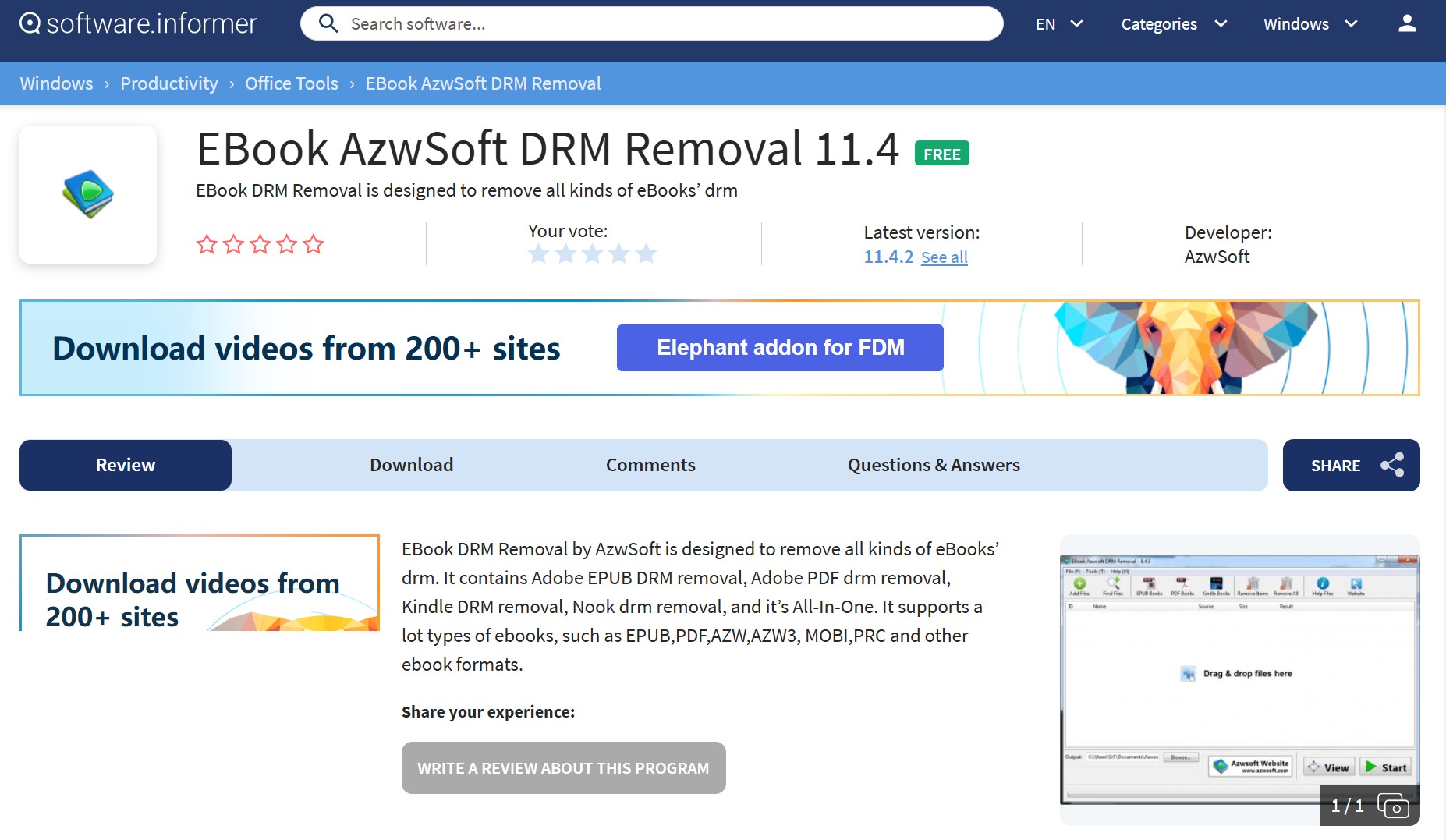Select the Review tab
The image size is (1446, 840).
tap(126, 465)
